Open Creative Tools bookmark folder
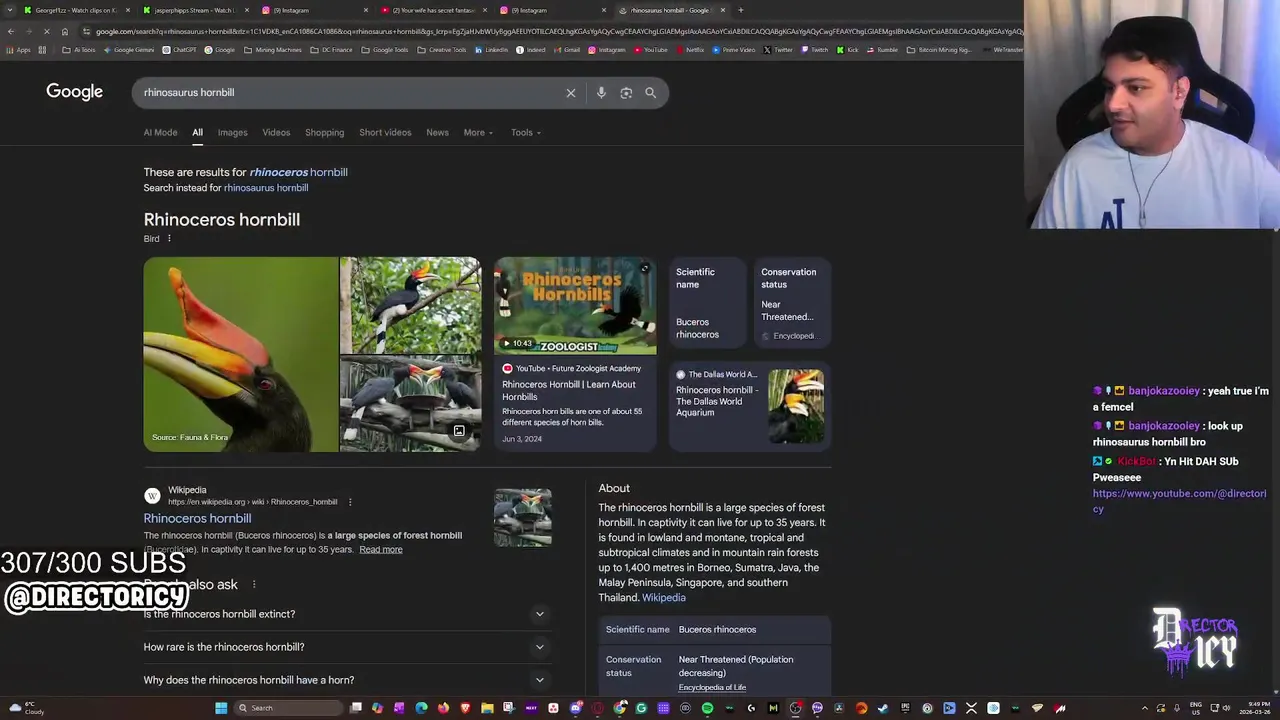The height and width of the screenshot is (720, 1280). (442, 50)
